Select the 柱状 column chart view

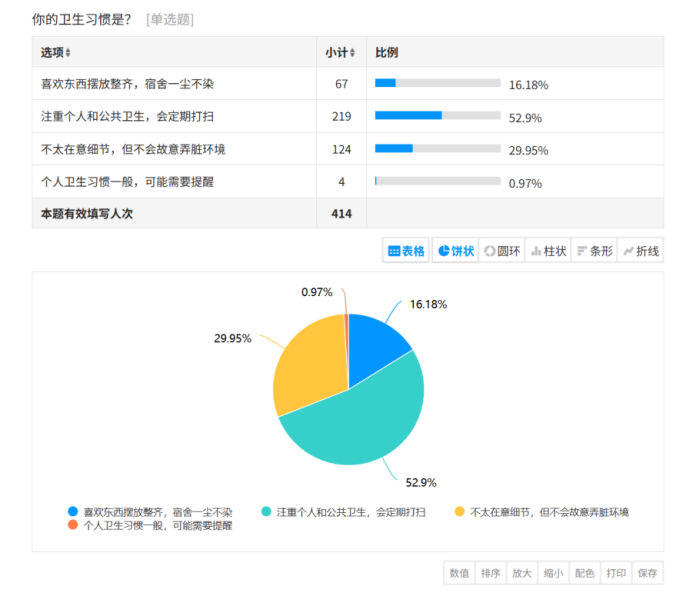click(x=548, y=251)
